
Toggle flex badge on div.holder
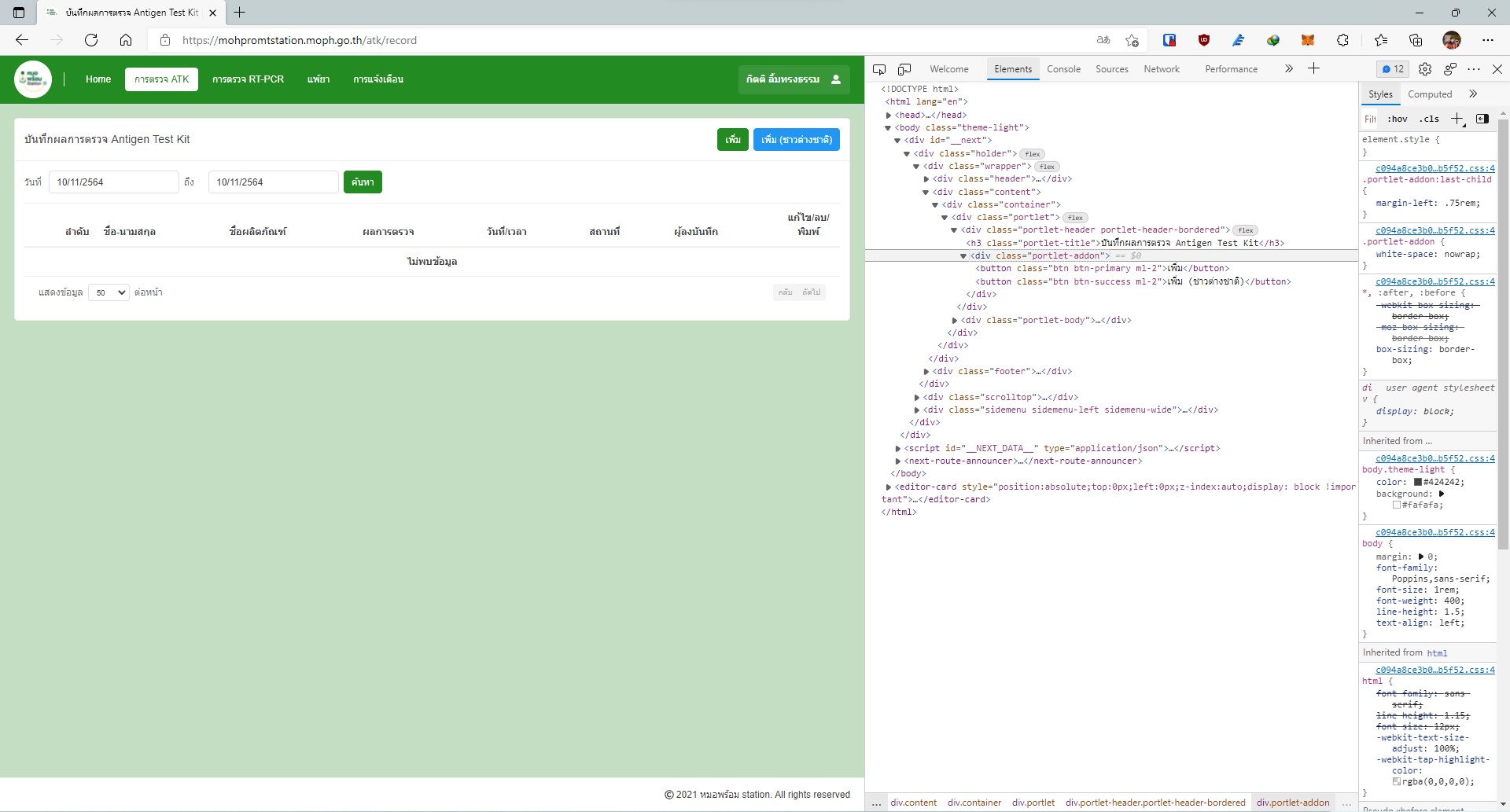[1033, 154]
